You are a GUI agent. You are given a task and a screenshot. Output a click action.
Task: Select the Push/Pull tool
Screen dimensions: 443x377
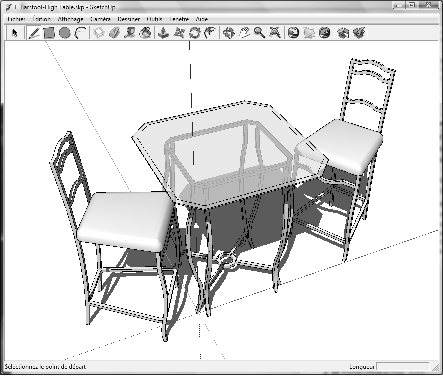click(163, 33)
